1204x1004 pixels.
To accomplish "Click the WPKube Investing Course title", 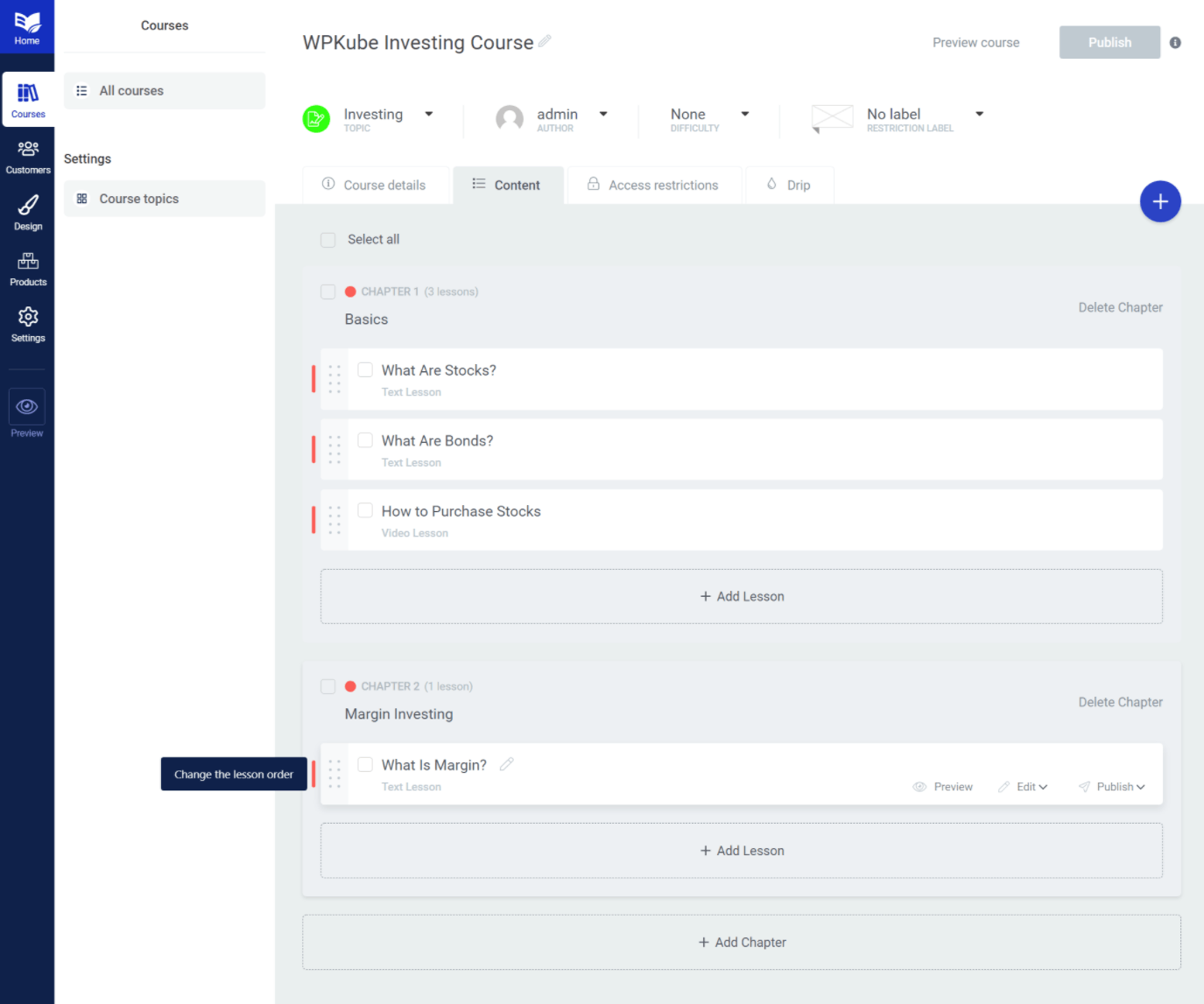I will click(x=418, y=43).
